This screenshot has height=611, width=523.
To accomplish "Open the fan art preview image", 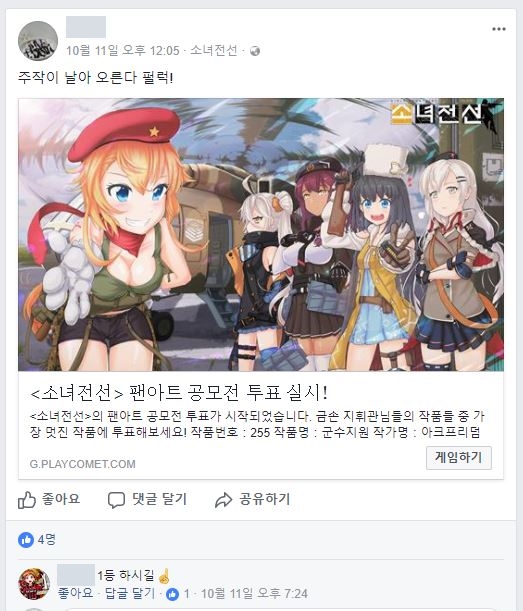I will (x=261, y=235).
